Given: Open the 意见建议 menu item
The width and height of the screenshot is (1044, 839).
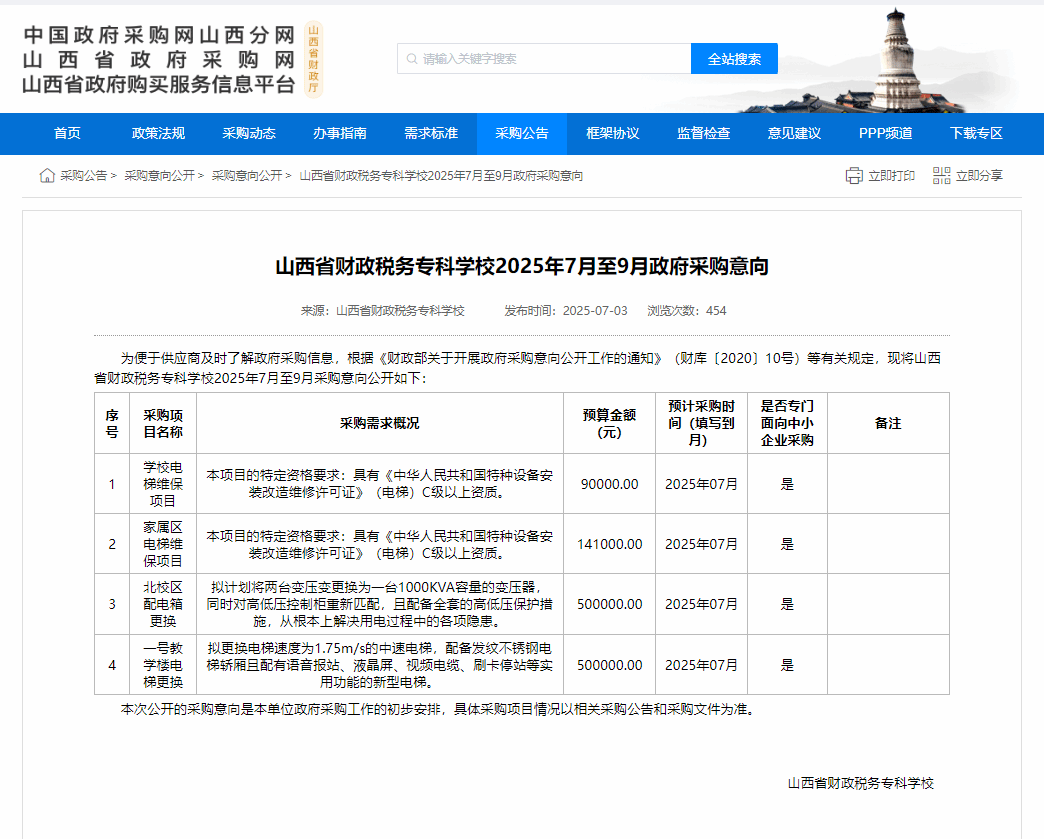Looking at the screenshot, I should [x=794, y=134].
